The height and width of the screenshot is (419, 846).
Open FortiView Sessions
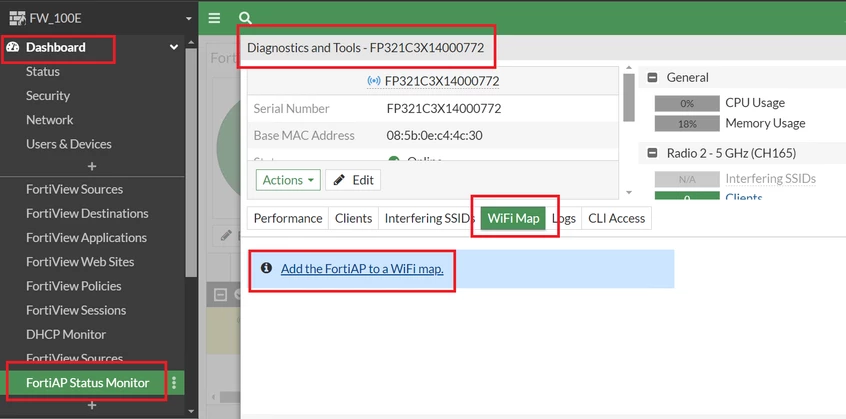(76, 311)
